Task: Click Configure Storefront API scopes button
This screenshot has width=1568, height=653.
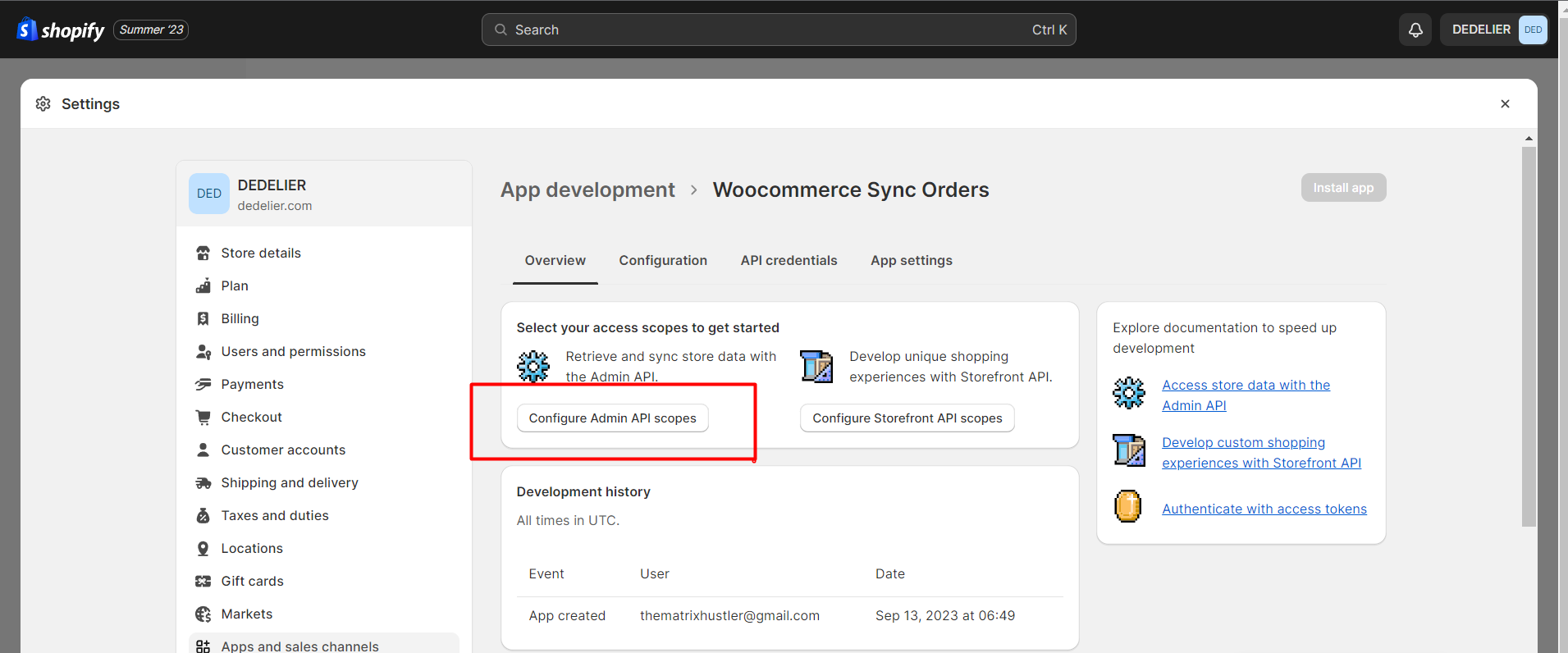Action: tap(907, 418)
